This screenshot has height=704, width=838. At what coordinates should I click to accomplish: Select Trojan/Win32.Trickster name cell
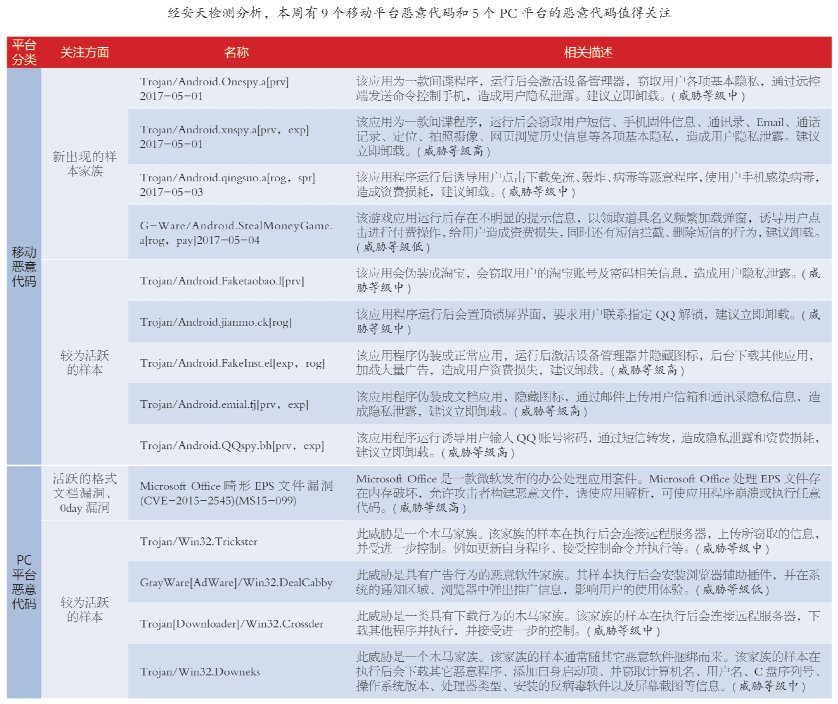tap(236, 541)
